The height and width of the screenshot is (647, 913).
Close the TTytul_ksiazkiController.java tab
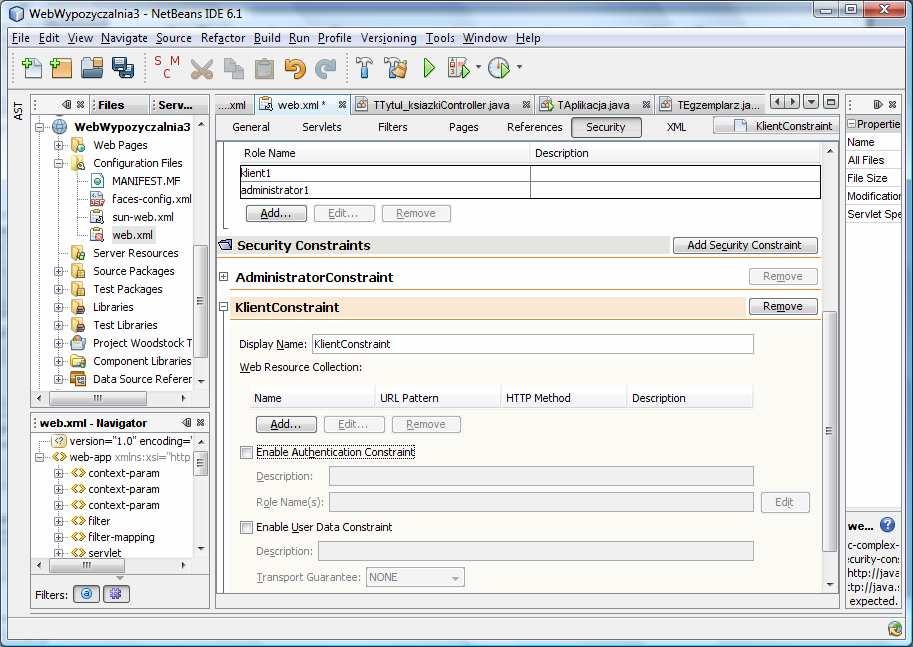pos(526,105)
